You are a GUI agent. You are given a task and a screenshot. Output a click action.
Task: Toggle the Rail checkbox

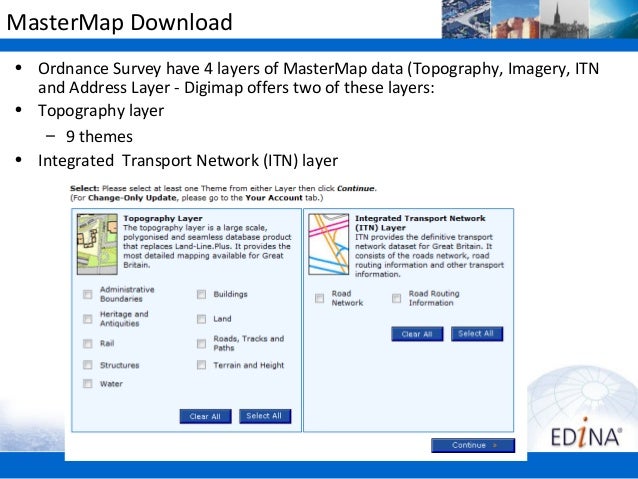tap(87, 343)
